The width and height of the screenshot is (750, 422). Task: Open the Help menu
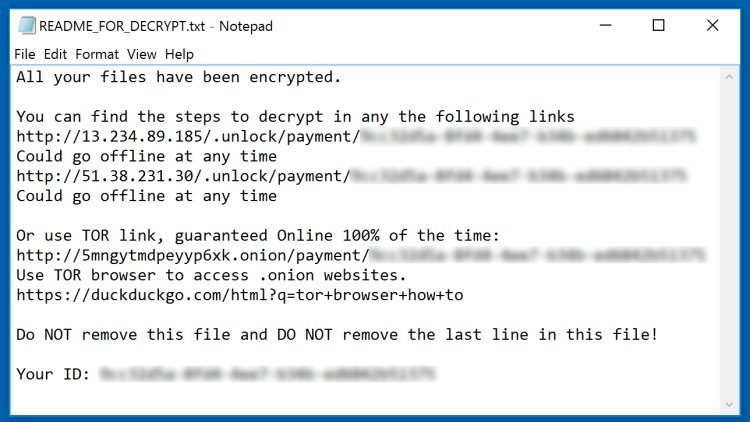click(x=179, y=54)
